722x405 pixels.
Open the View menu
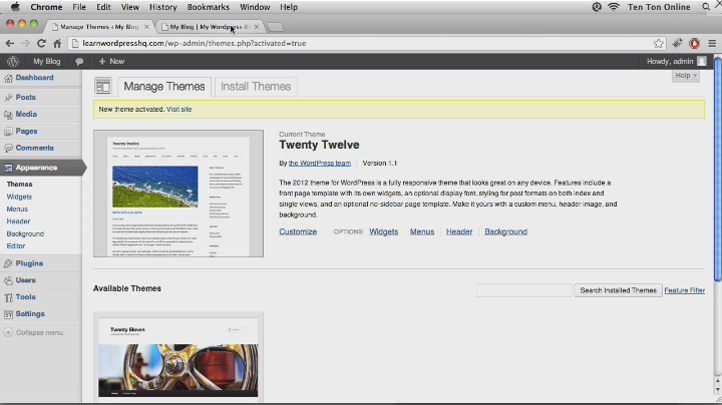point(130,7)
